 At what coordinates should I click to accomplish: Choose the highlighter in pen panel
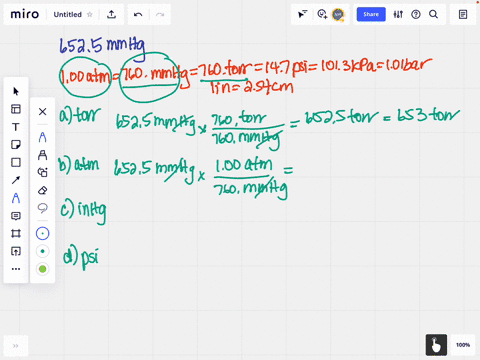42,155
